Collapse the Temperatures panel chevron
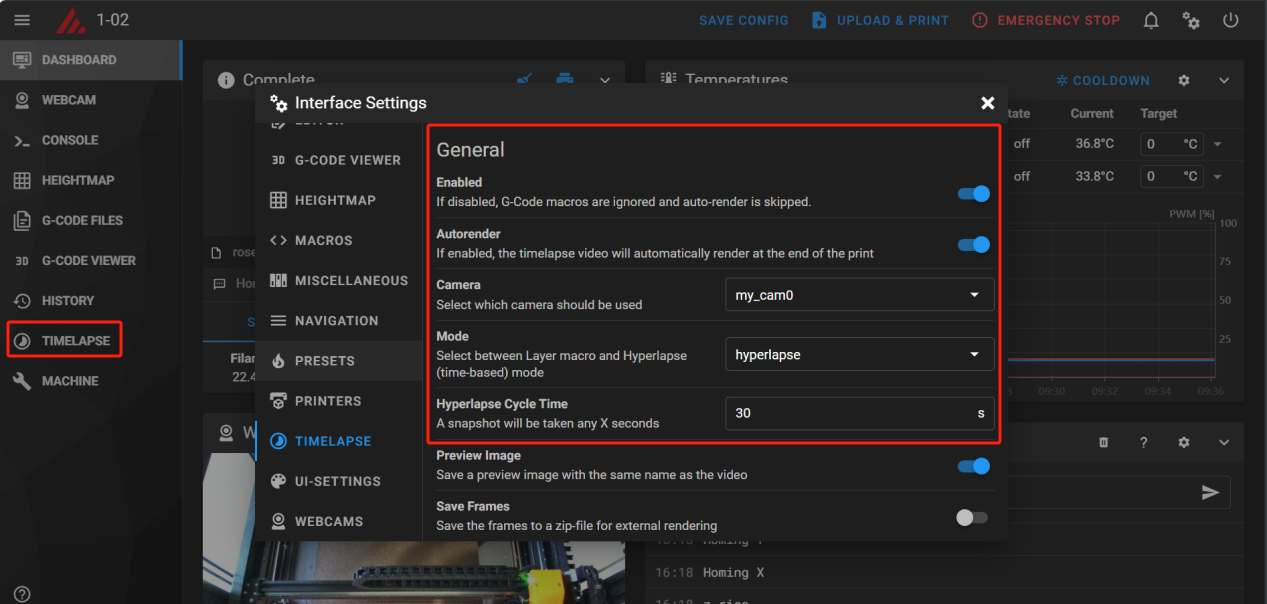This screenshot has width=1267, height=604. pos(1224,80)
